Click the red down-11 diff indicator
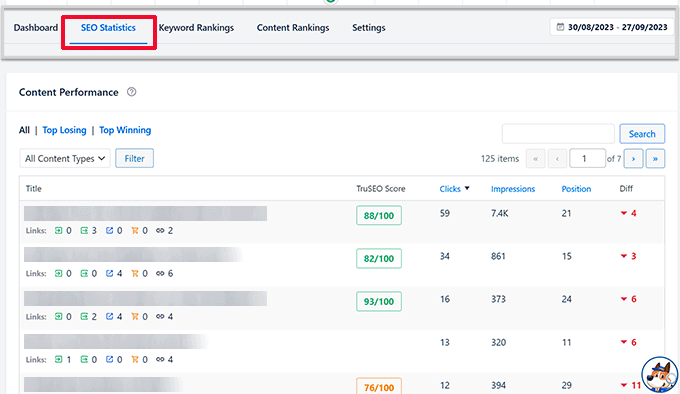Viewport: 680px width, 394px height. pos(631,385)
